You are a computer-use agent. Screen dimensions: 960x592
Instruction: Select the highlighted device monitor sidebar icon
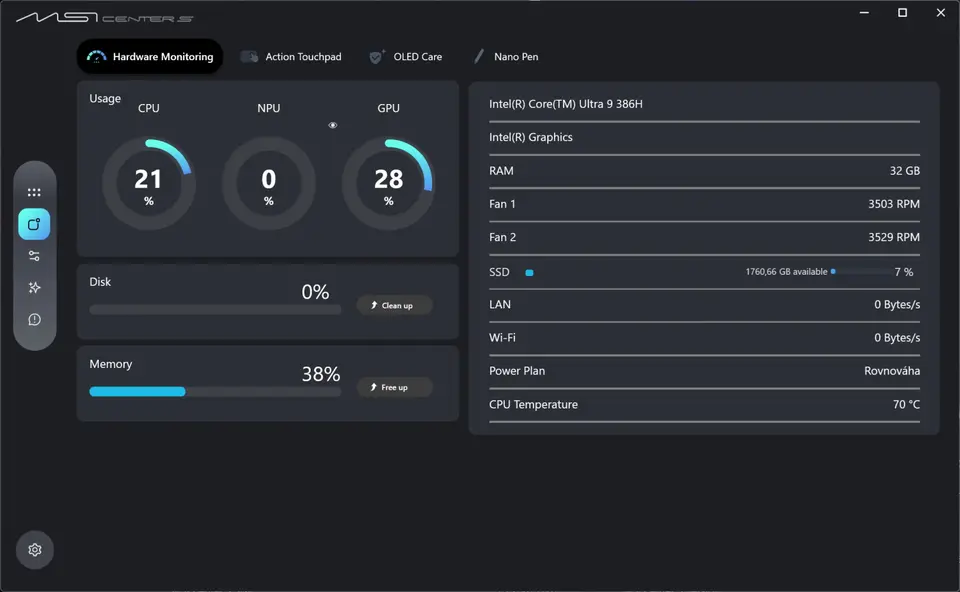coord(34,224)
